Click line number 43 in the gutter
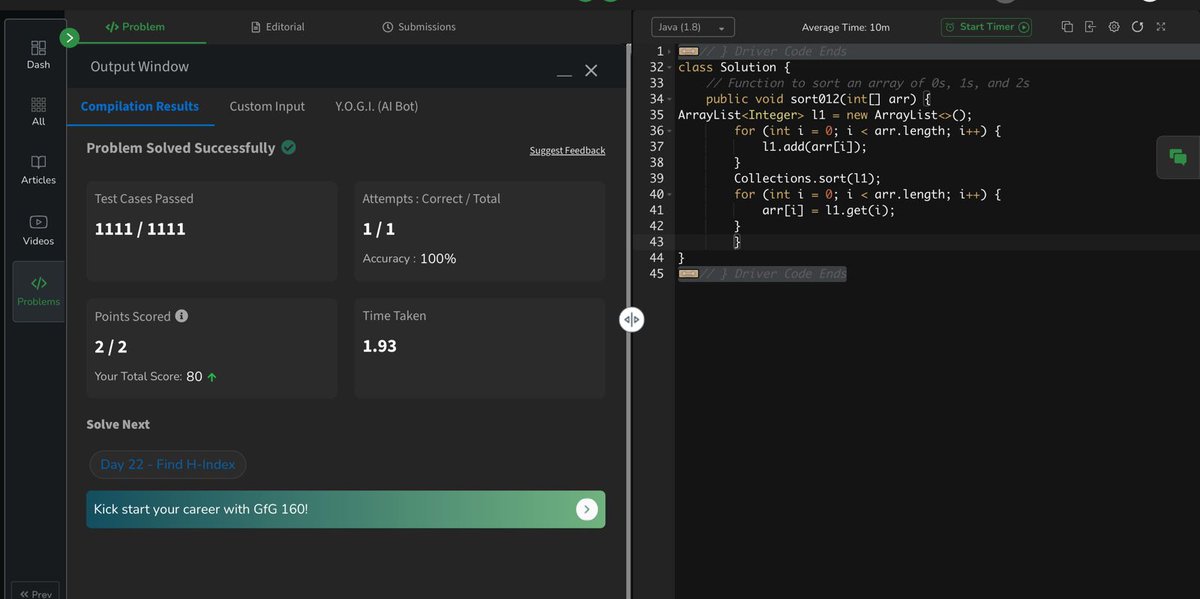This screenshot has width=1200, height=599. pos(656,242)
